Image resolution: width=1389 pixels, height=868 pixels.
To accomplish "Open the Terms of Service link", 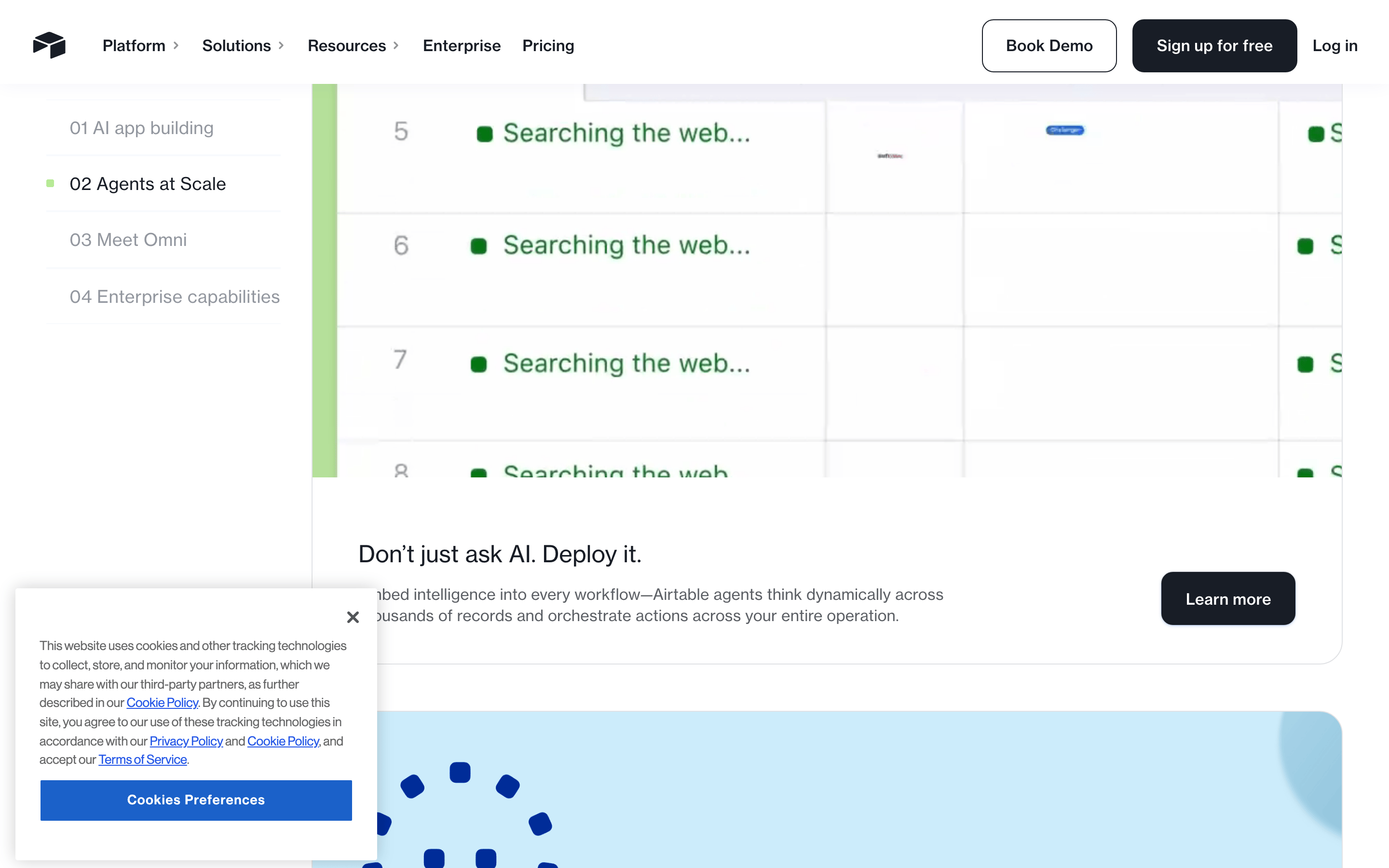I will coord(142,759).
